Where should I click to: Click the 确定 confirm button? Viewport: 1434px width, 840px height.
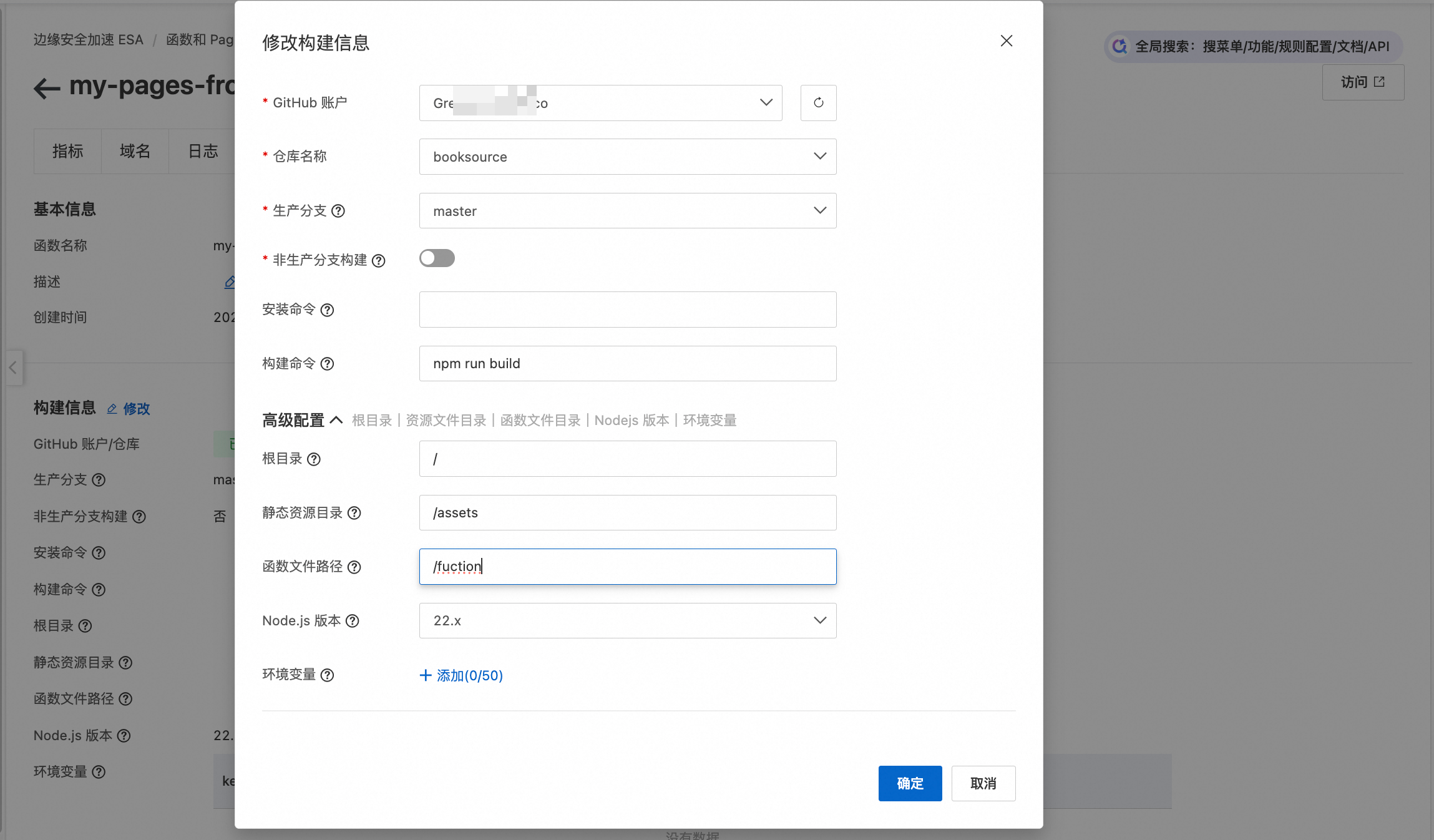pyautogui.click(x=910, y=784)
